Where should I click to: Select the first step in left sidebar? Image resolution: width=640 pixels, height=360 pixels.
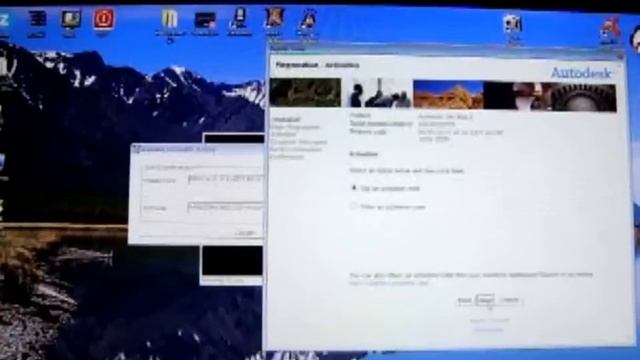(x=286, y=119)
